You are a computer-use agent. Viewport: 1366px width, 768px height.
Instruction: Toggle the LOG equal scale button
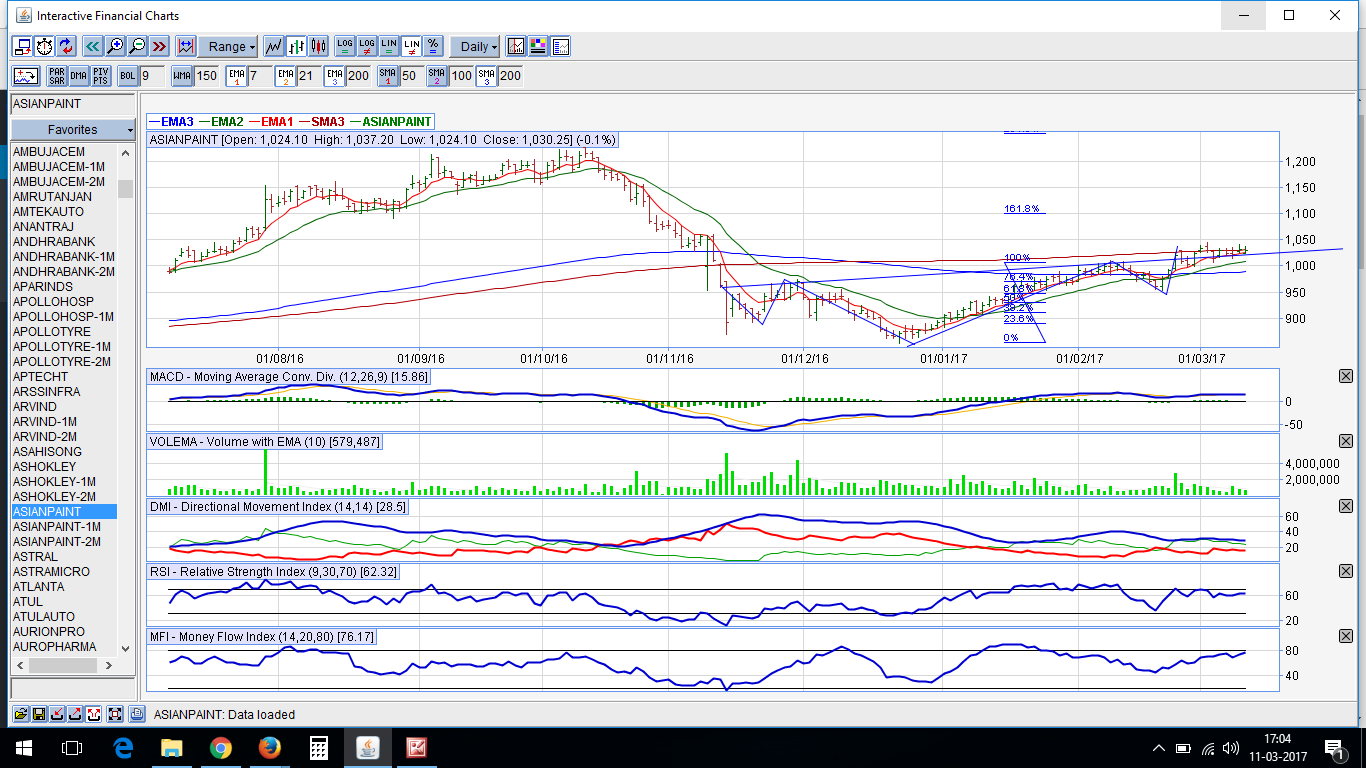tap(345, 47)
